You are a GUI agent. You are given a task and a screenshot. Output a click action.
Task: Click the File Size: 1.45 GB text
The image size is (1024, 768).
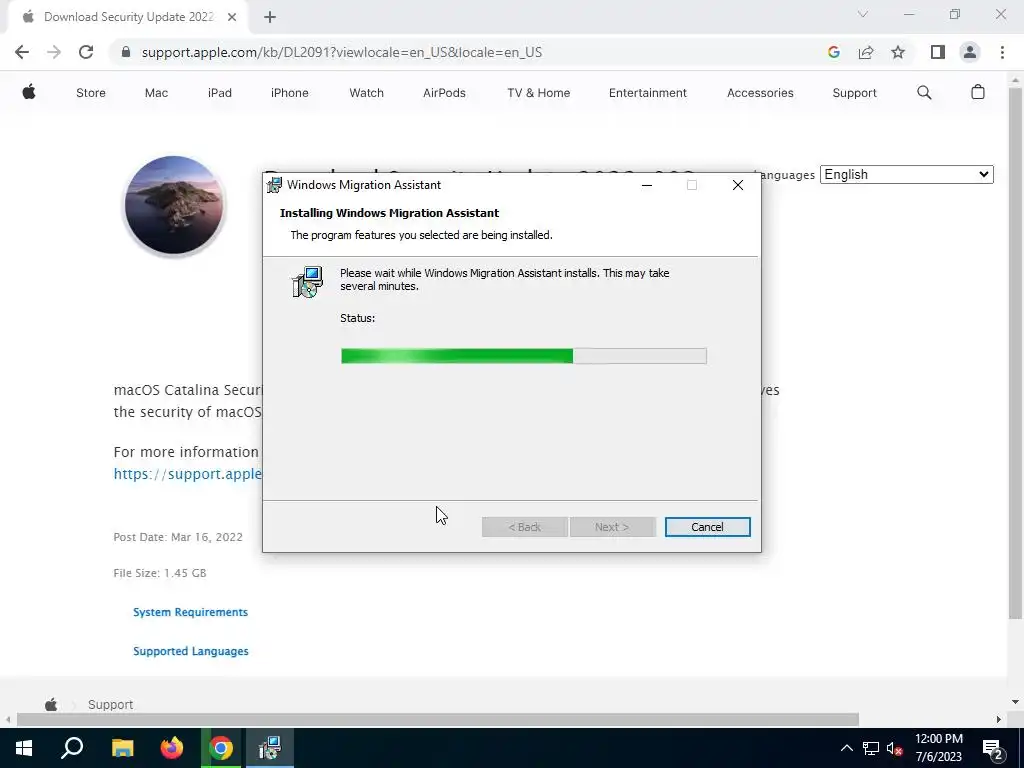click(x=160, y=573)
